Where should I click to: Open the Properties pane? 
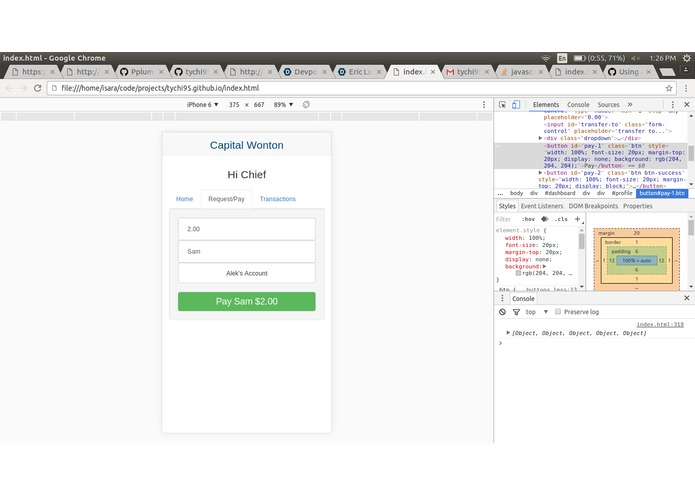637,206
